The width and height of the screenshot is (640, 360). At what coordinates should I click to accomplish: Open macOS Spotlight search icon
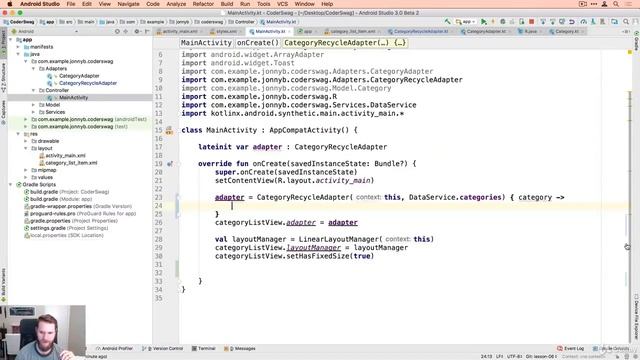tap(616, 4)
